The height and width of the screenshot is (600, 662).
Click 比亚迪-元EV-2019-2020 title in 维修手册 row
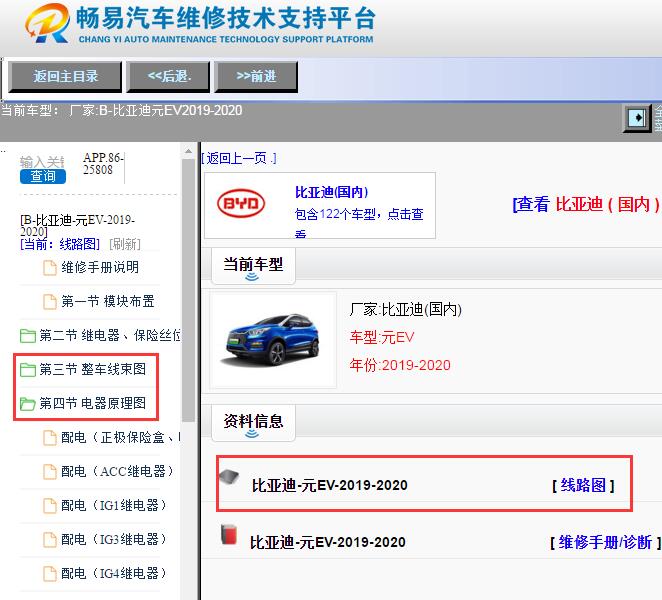pos(328,542)
